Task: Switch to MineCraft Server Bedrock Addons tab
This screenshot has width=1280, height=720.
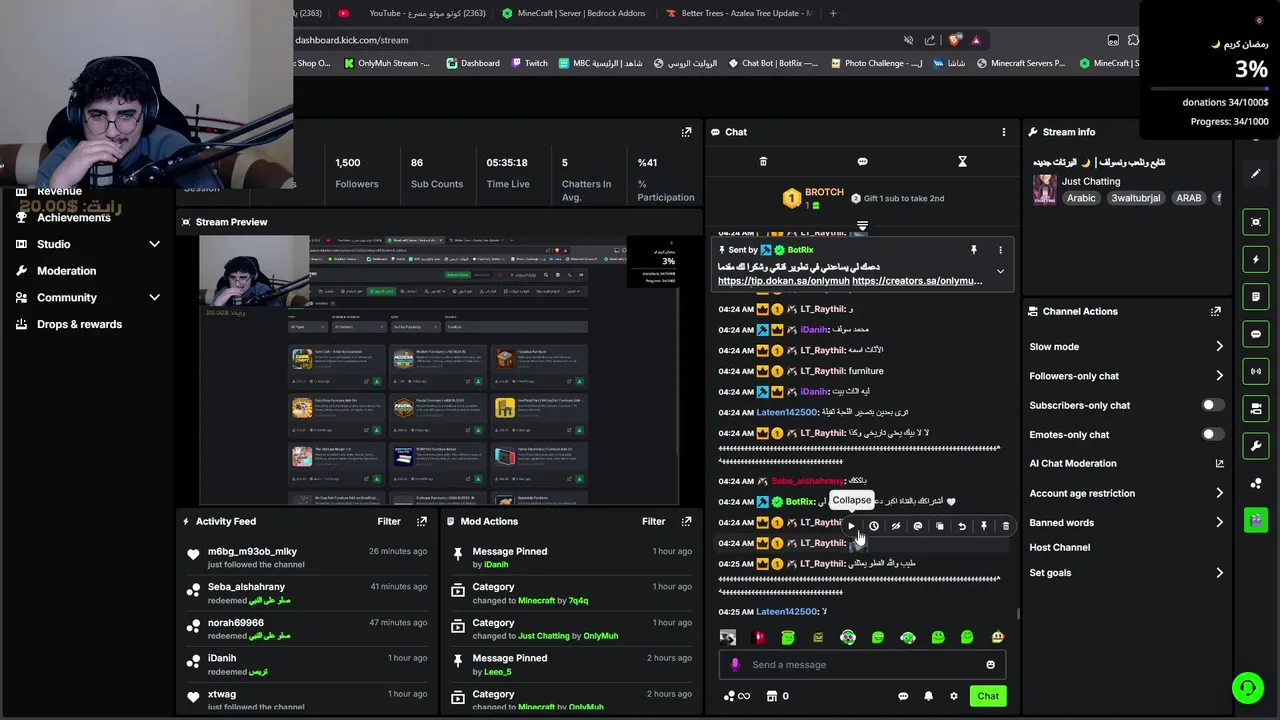Action: (574, 13)
